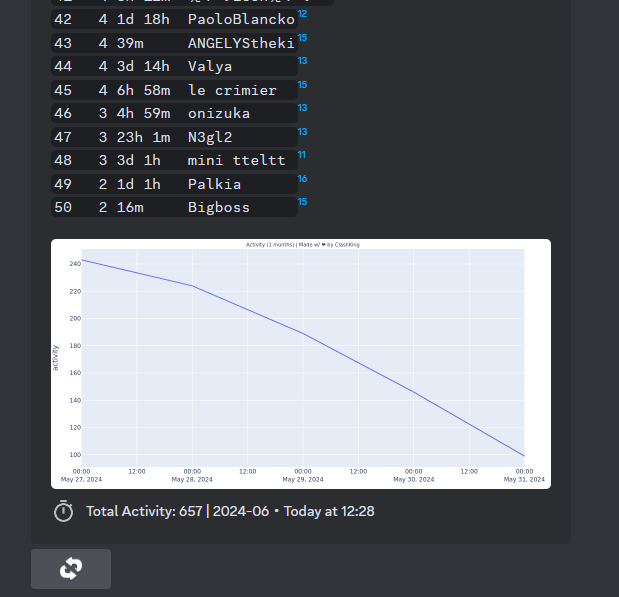The height and width of the screenshot is (597, 619).
Task: Click the superscript 13 link beside onizuka
Action: pos(302,108)
